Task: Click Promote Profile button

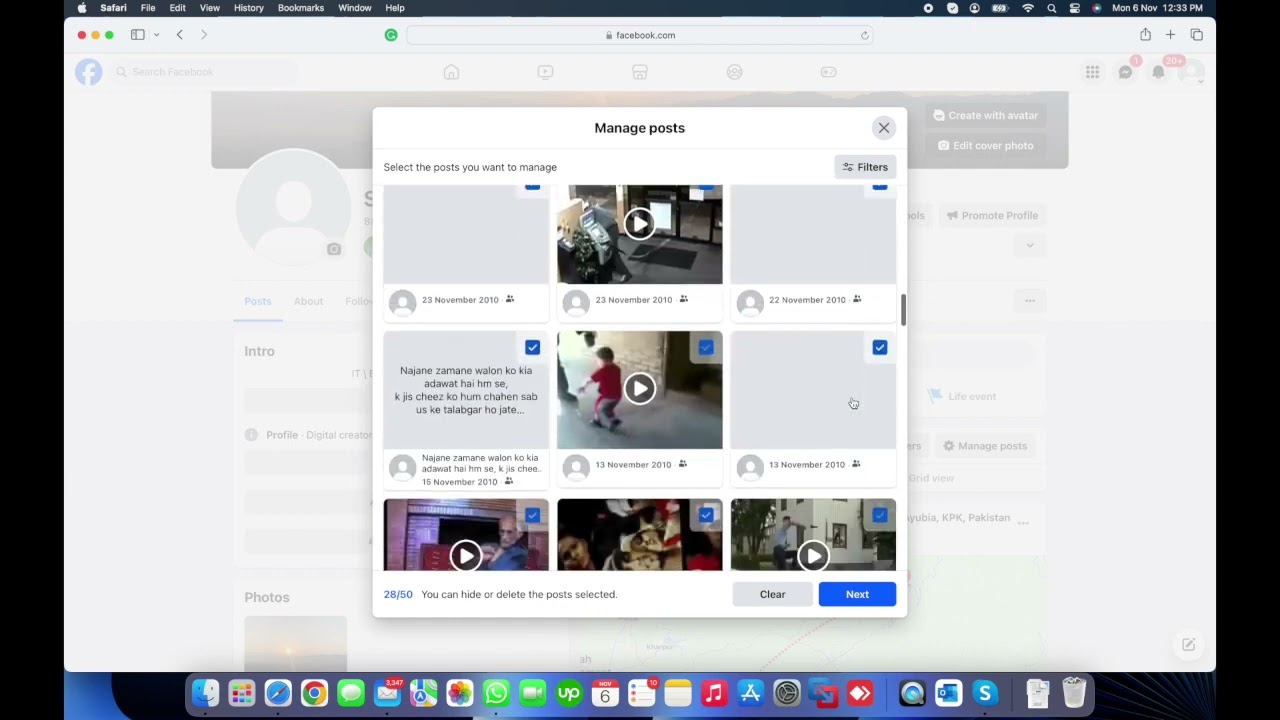Action: point(992,215)
